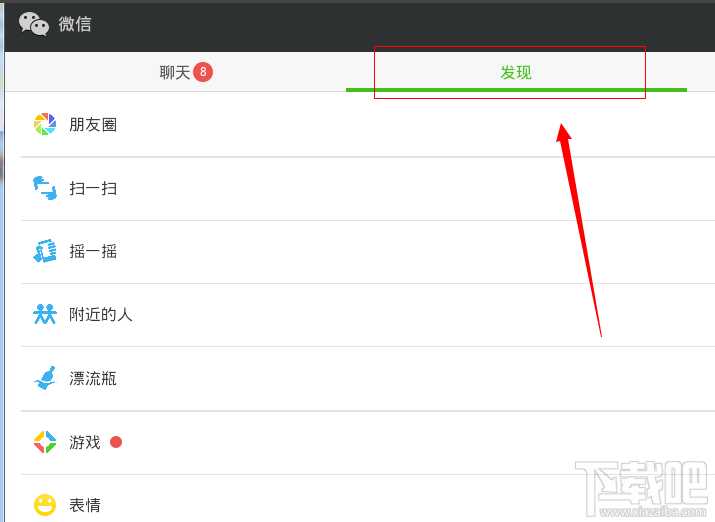Click the WeChat logo icon
Screen dimensions: 715x522
click(34, 24)
